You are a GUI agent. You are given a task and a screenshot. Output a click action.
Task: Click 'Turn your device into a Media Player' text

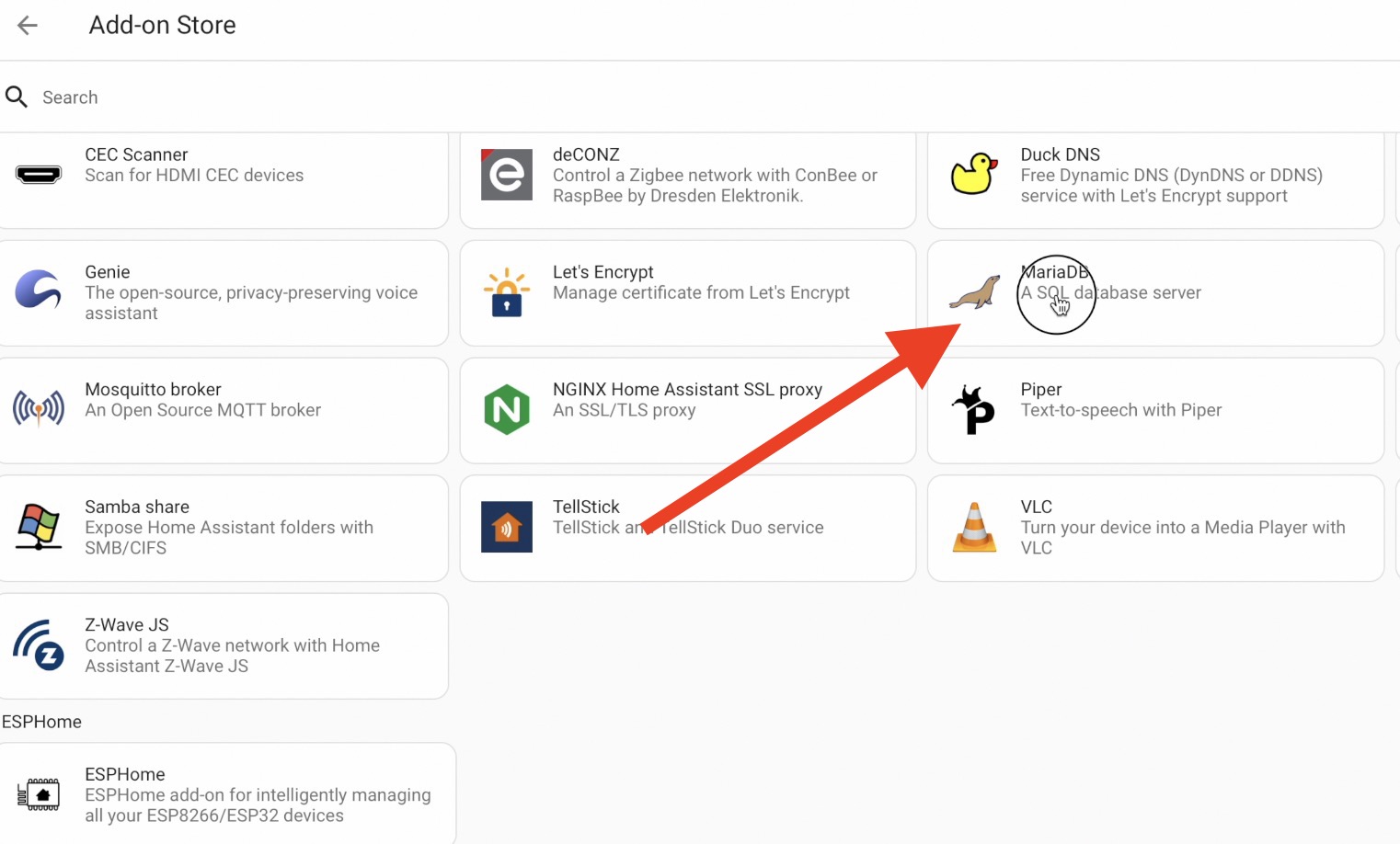click(1183, 537)
